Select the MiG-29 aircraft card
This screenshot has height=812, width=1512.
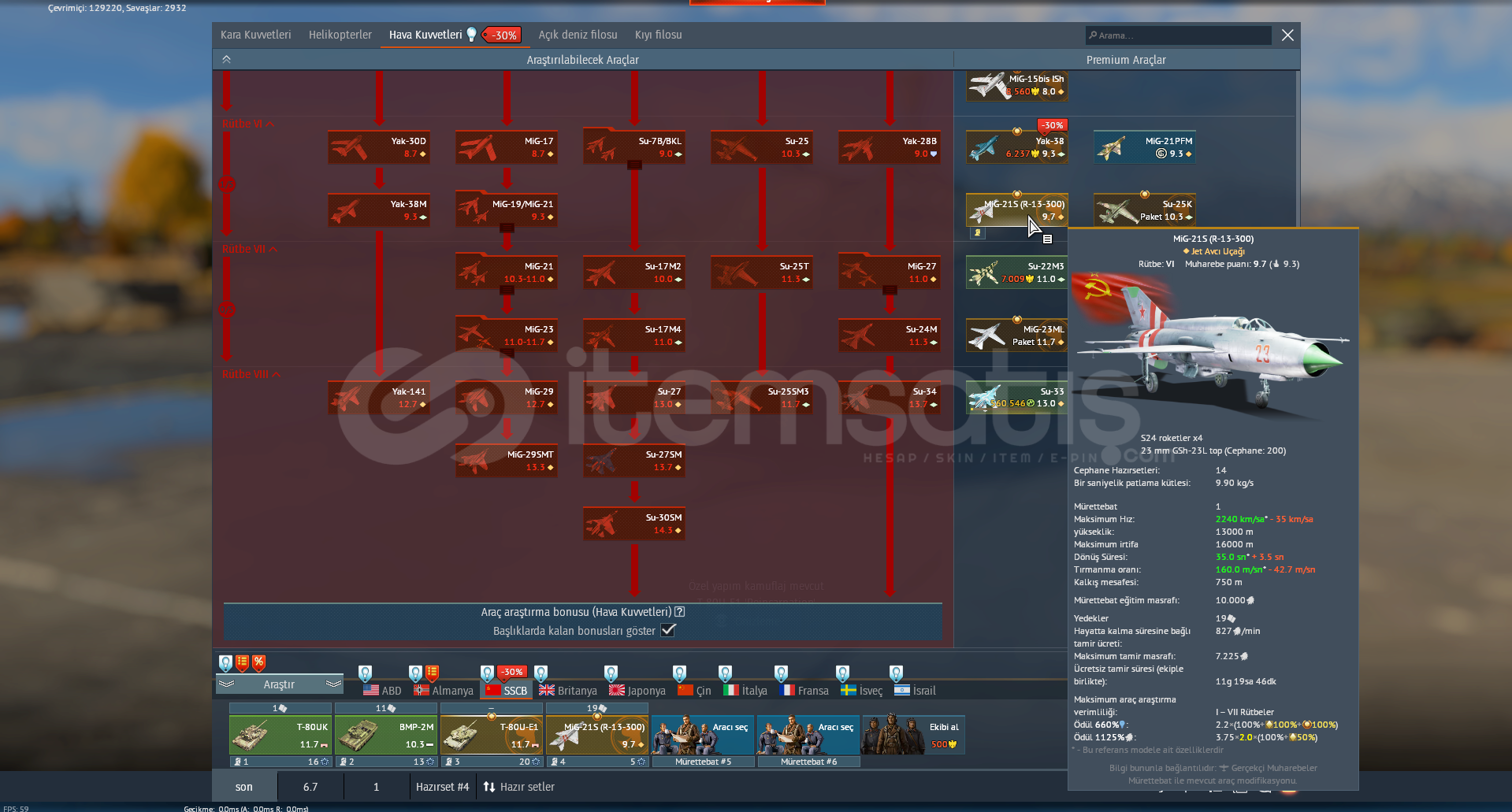507,398
